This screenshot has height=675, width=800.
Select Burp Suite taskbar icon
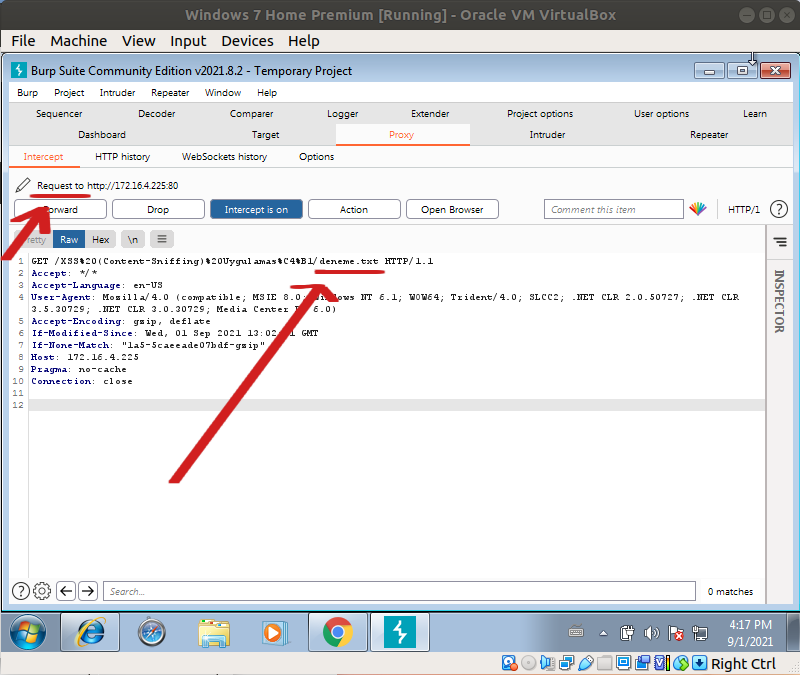pyautogui.click(x=399, y=633)
